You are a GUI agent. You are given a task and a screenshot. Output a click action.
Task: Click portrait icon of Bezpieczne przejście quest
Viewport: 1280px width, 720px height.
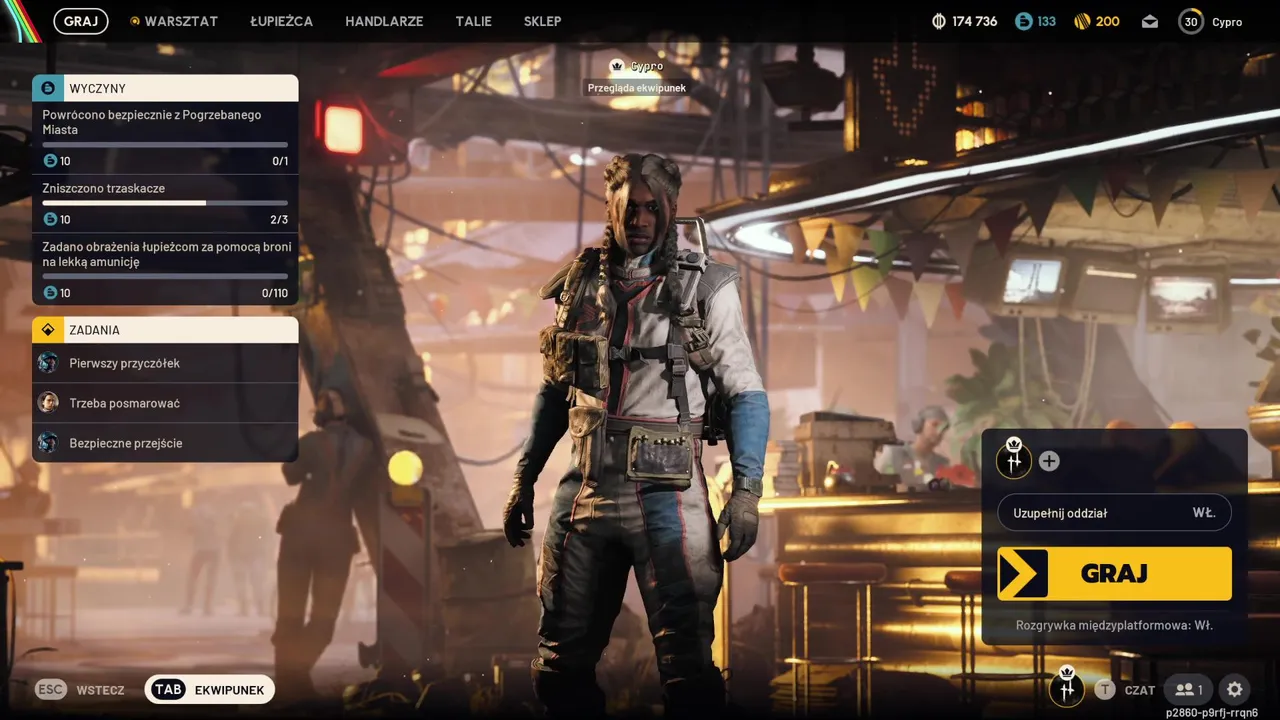[x=48, y=442]
